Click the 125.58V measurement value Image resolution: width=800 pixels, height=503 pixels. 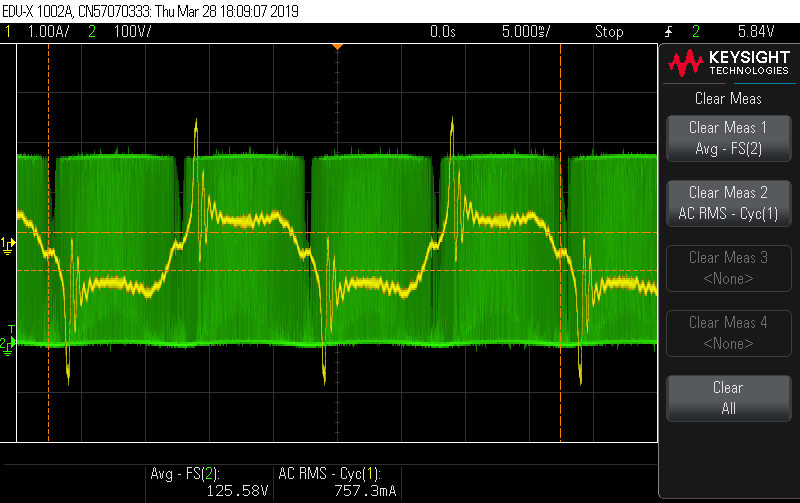(237, 491)
